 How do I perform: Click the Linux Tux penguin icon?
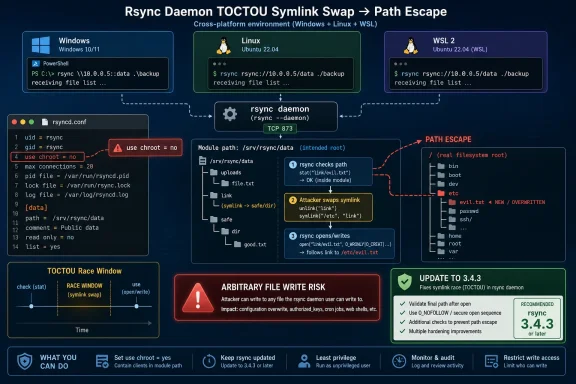[223, 46]
